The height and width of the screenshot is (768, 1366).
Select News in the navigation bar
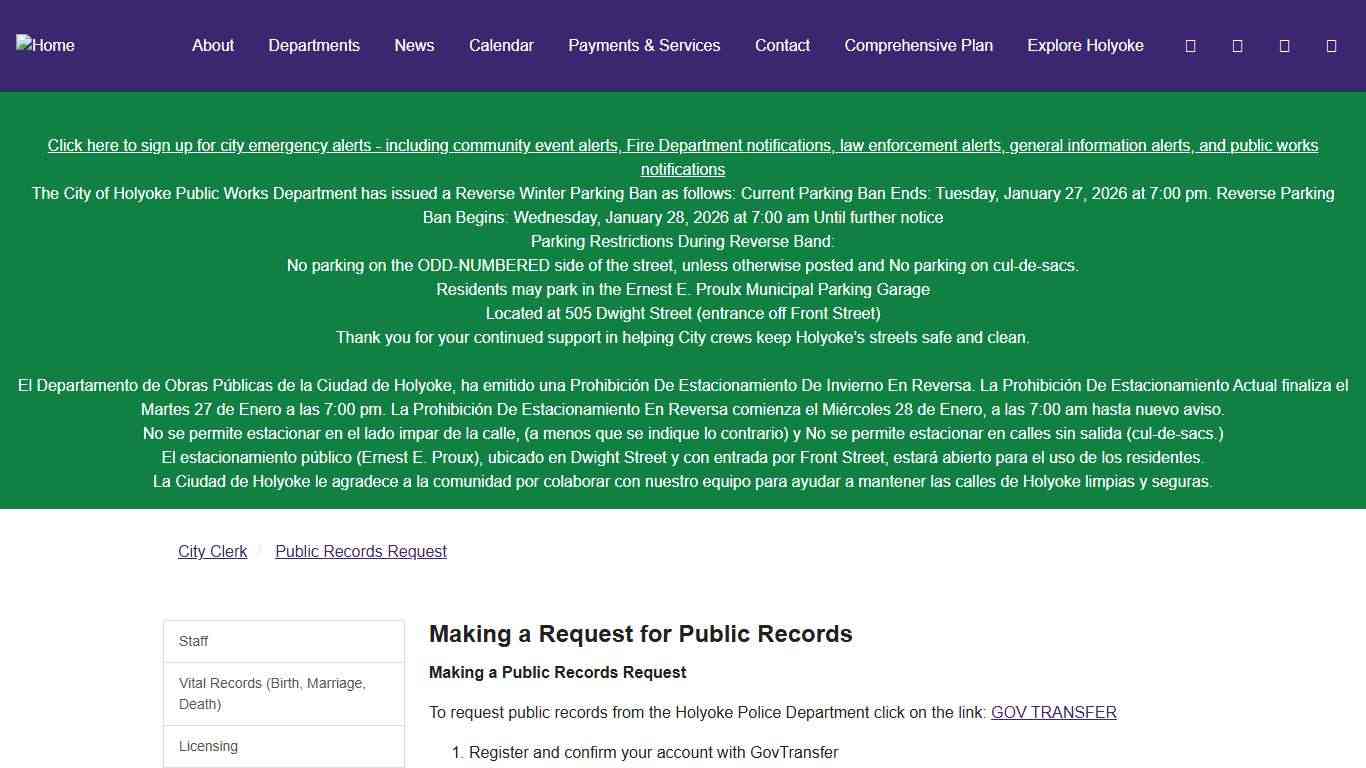tap(414, 45)
